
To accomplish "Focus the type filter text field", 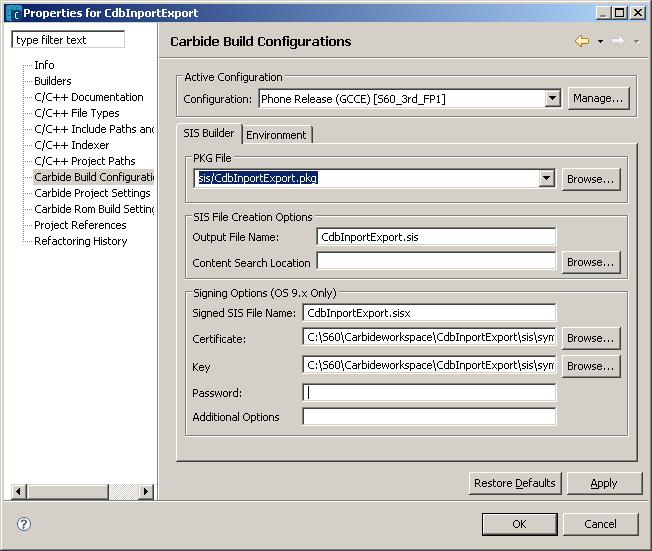I will (68, 40).
